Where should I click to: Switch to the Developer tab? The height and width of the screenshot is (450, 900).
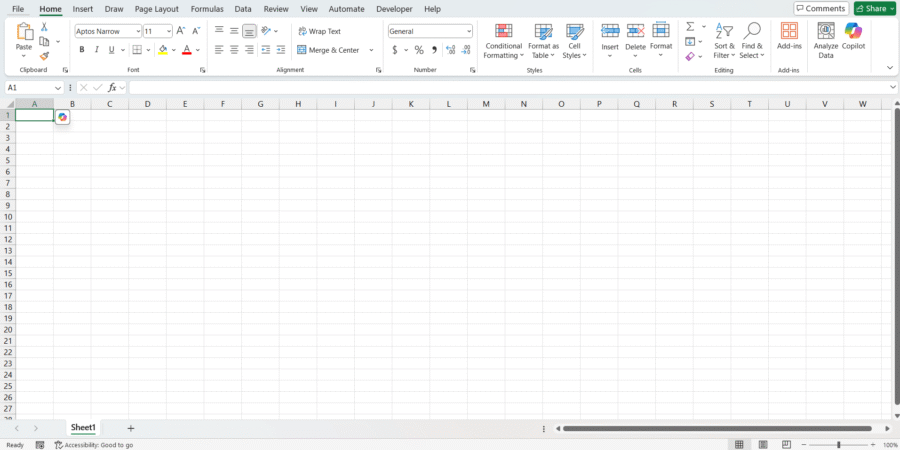pos(394,9)
